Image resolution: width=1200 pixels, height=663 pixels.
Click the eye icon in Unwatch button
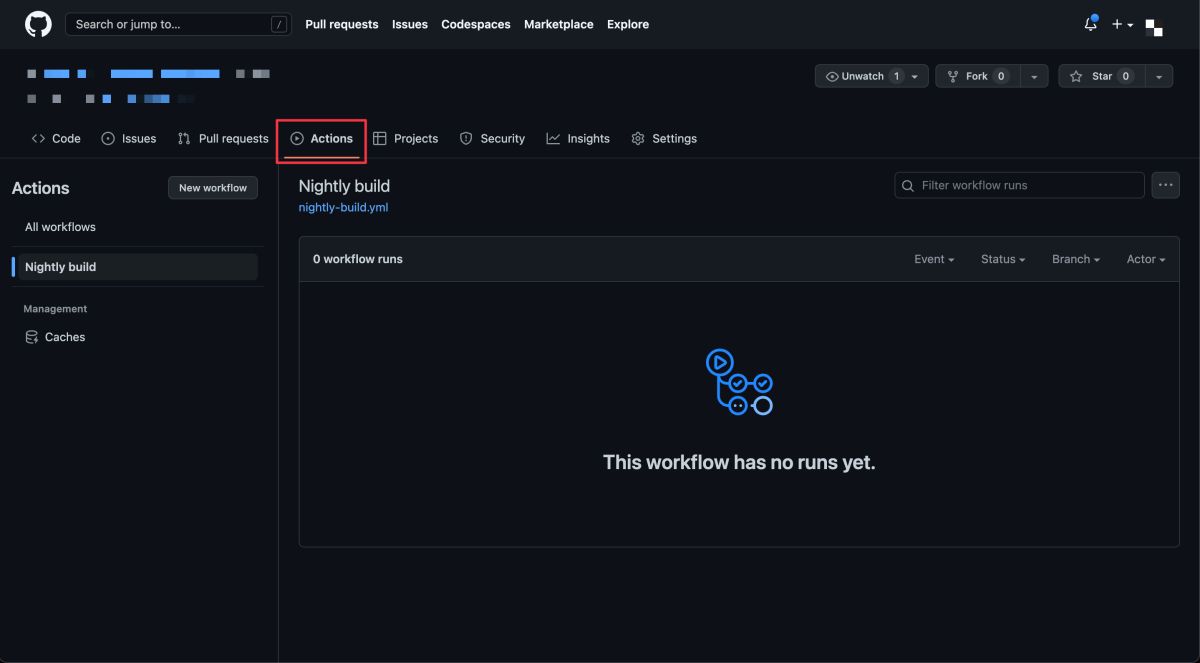point(832,76)
